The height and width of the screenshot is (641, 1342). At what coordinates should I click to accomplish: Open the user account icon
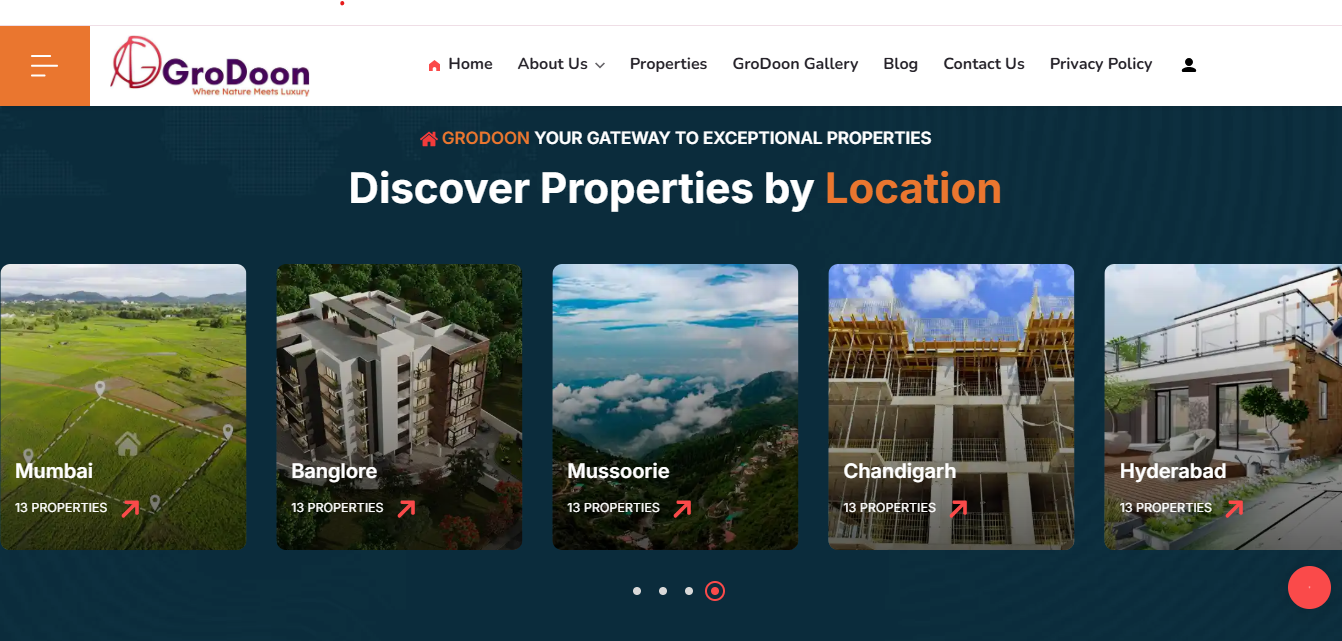click(1189, 65)
